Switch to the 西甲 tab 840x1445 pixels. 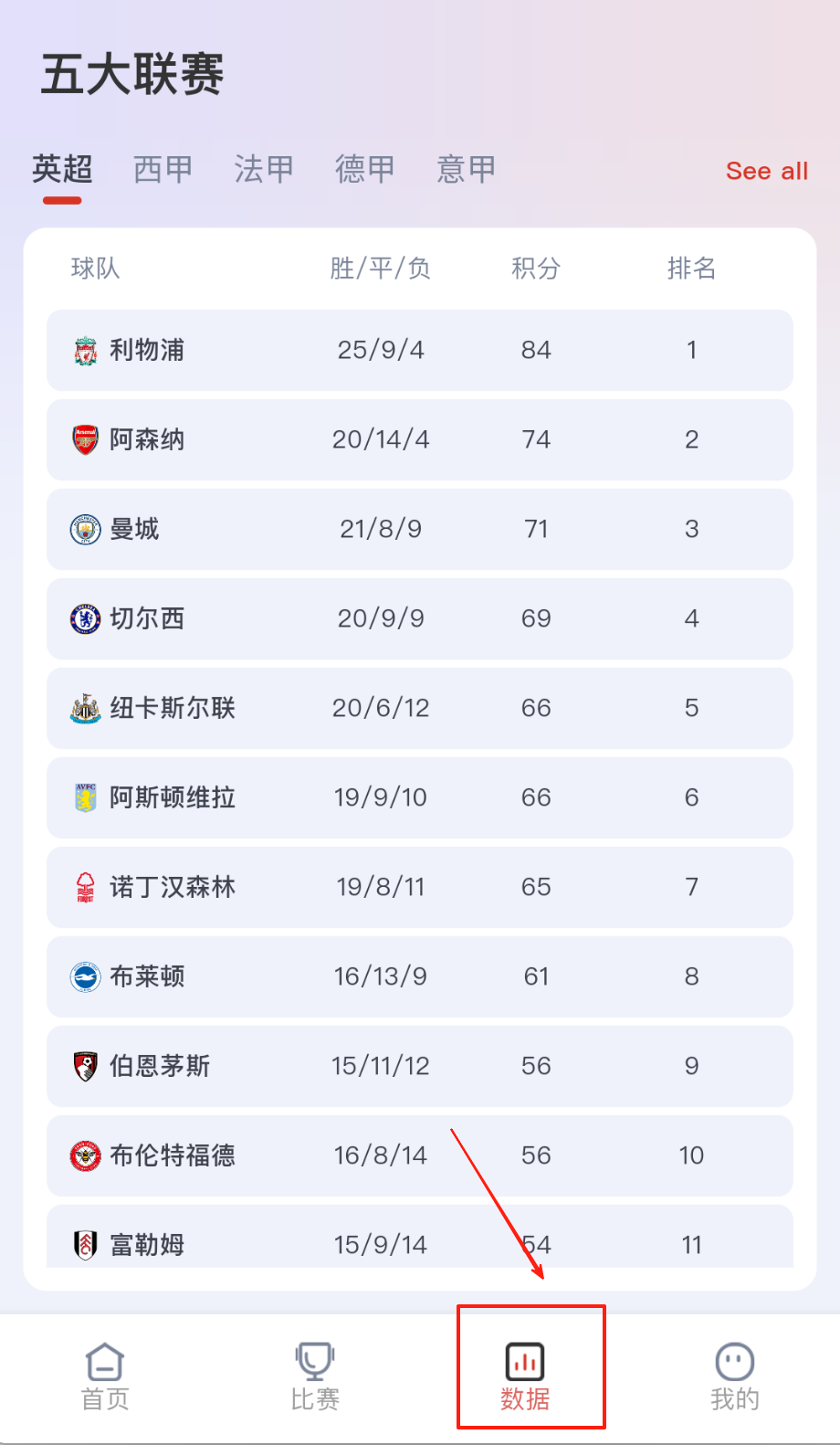(163, 170)
